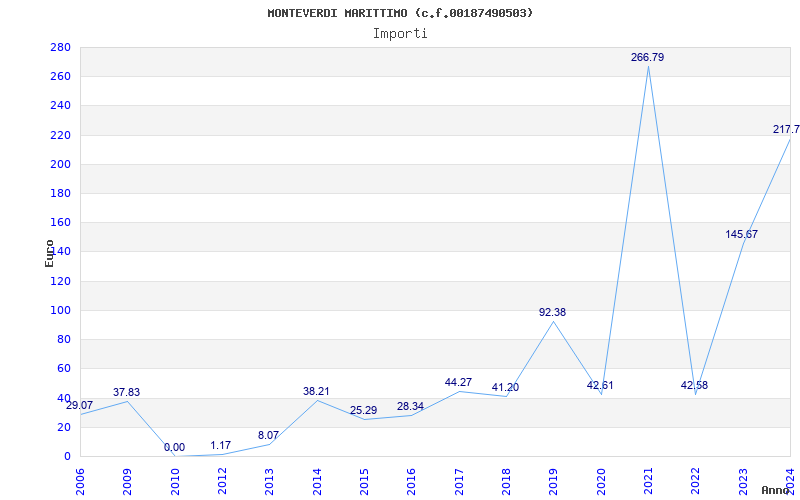Viewport: 800px width, 500px height.
Task: Click the 240 y-axis tick label
Action: coord(60,106)
